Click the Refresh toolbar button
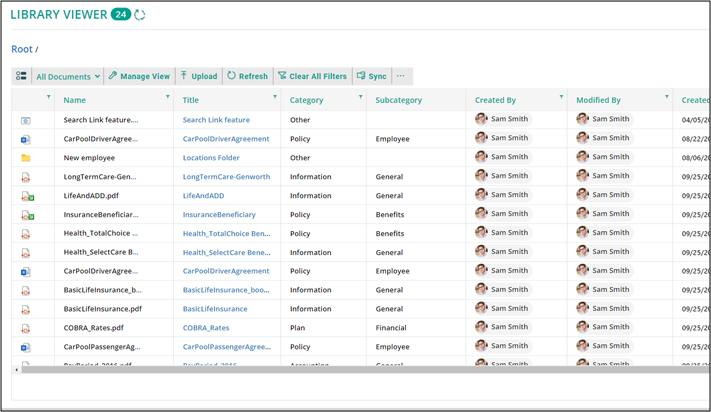The image size is (711, 412). [248, 76]
